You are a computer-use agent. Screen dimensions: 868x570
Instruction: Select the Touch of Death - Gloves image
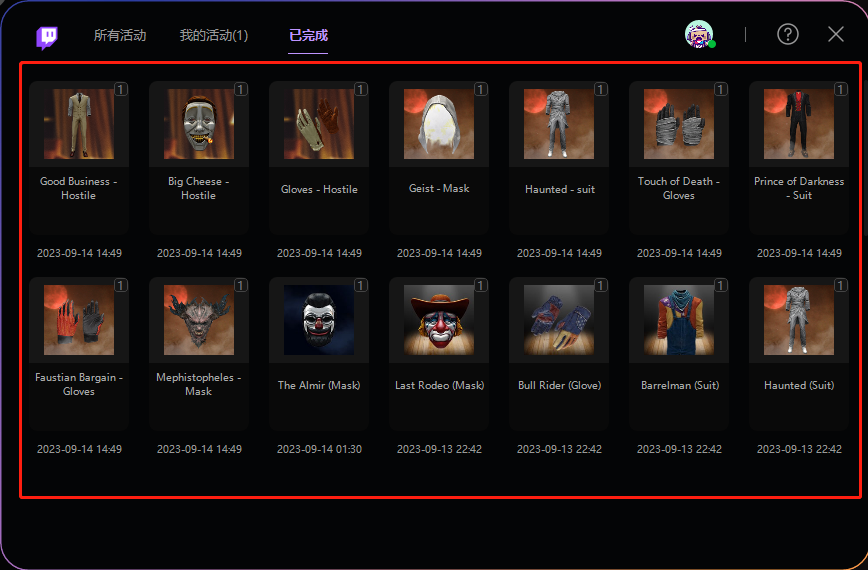[x=679, y=124]
